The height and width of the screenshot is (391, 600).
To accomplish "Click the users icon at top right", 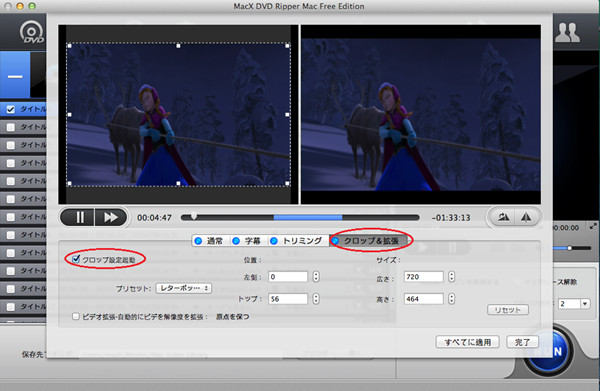I will (x=567, y=33).
